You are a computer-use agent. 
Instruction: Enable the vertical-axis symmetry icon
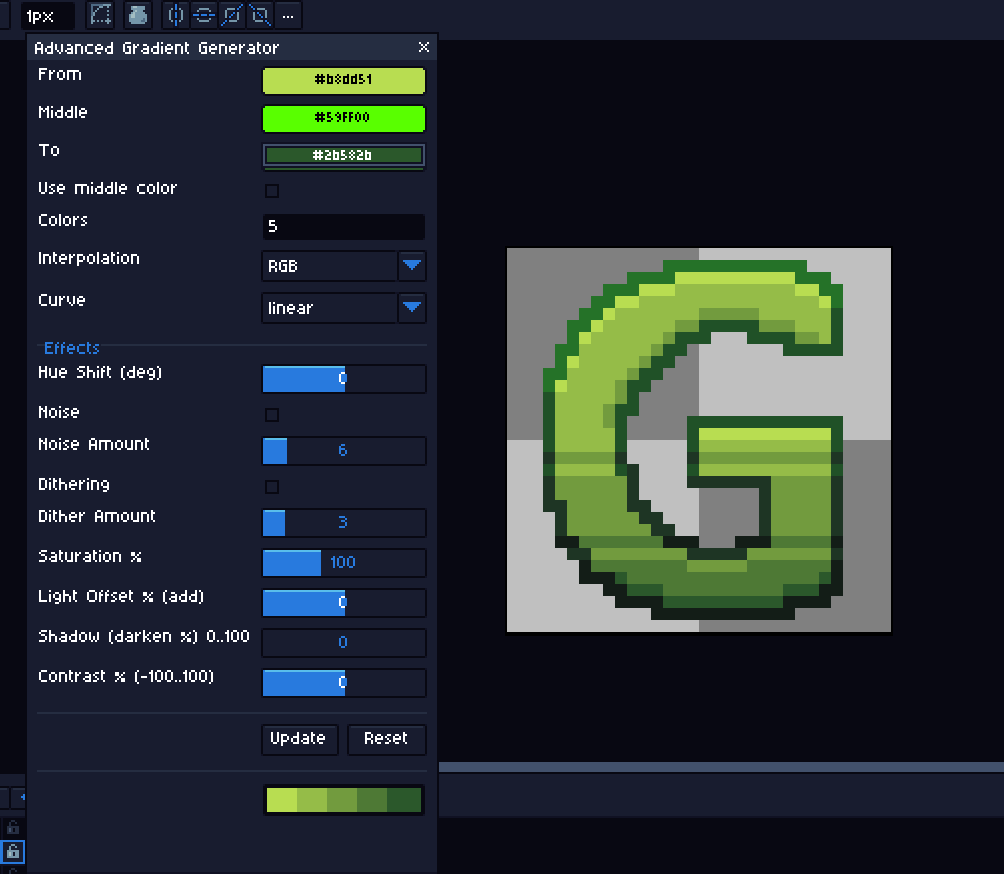pos(175,15)
